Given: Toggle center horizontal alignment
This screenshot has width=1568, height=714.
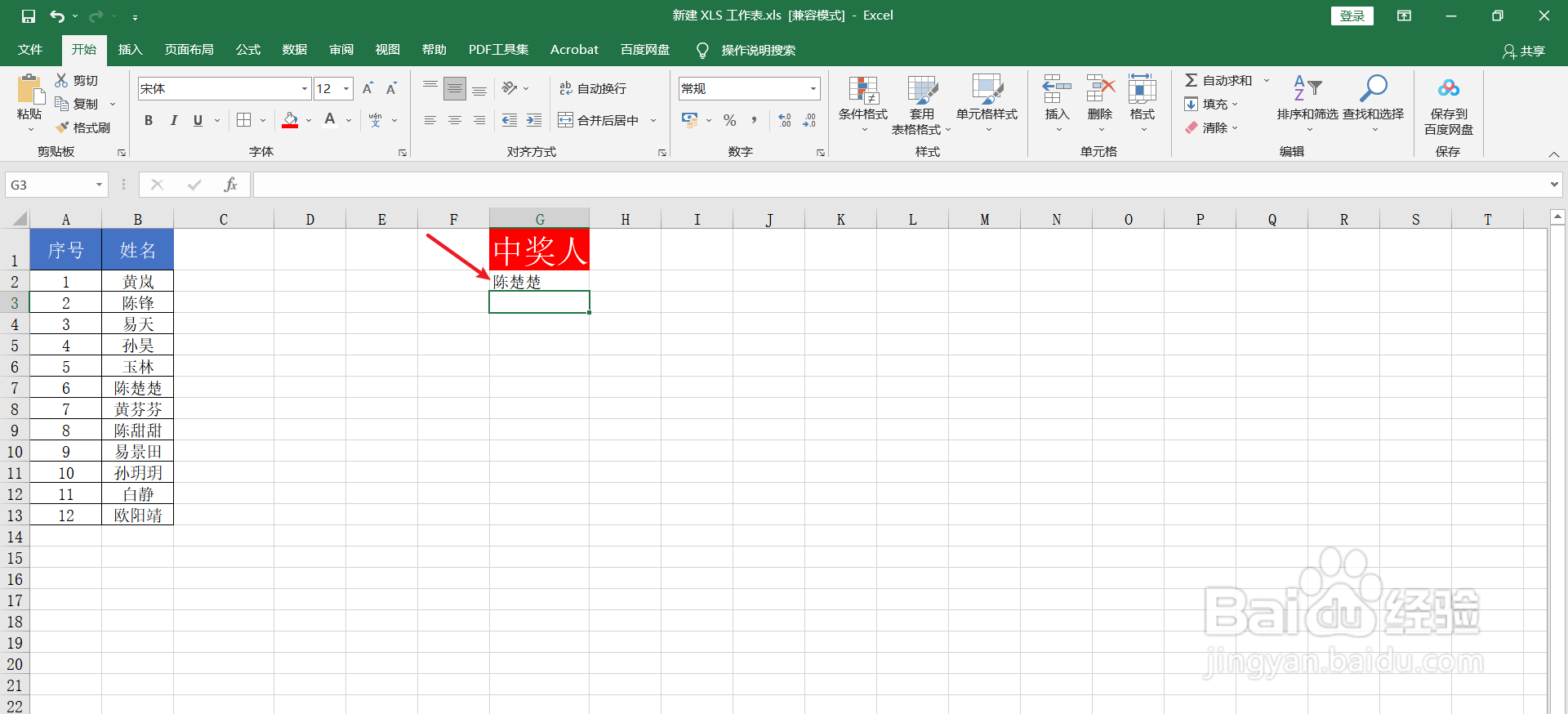Looking at the screenshot, I should [455, 120].
